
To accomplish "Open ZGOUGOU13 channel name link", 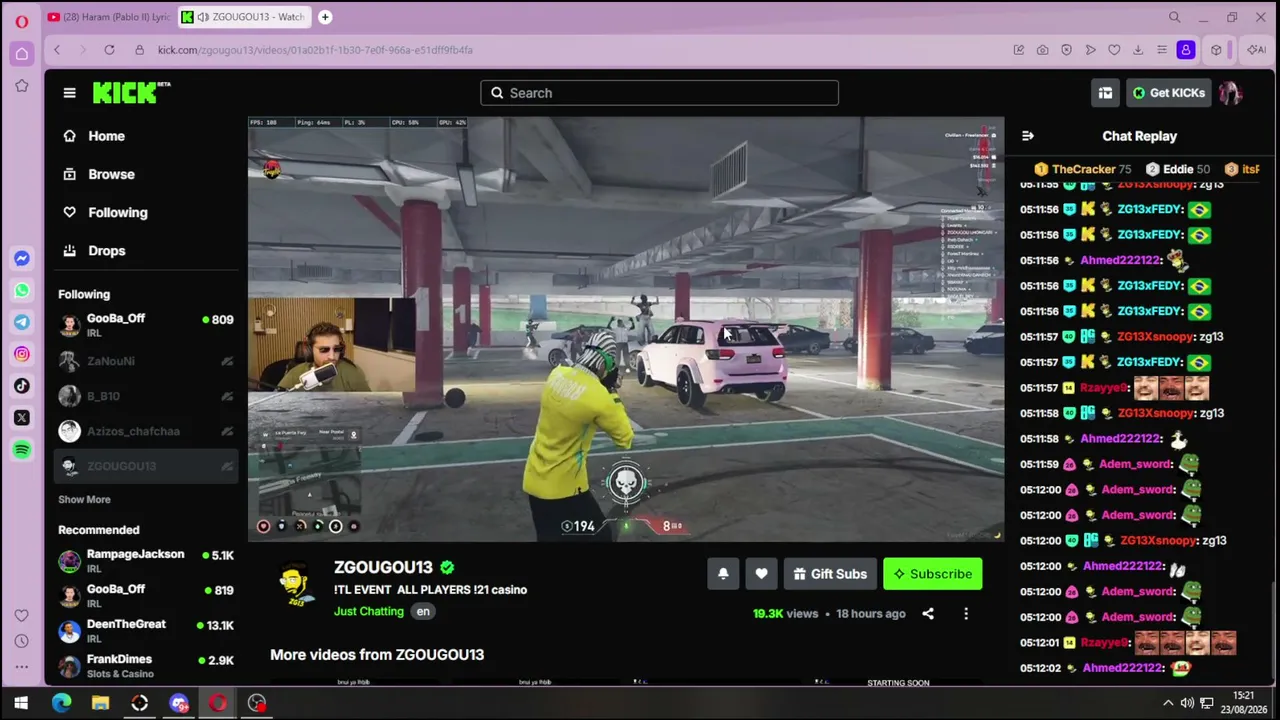I will [383, 567].
